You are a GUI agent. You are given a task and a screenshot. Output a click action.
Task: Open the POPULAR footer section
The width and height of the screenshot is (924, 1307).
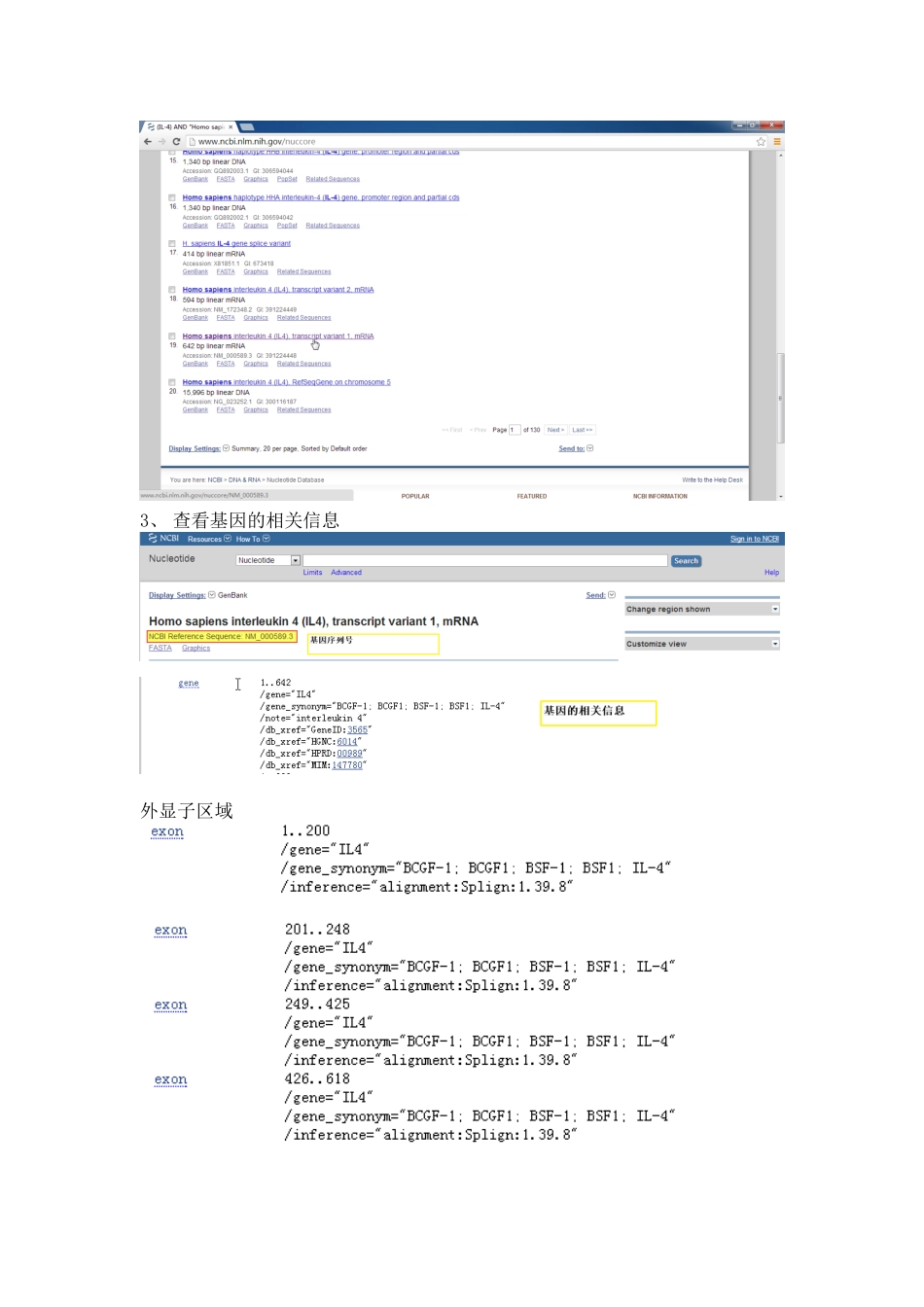[415, 496]
